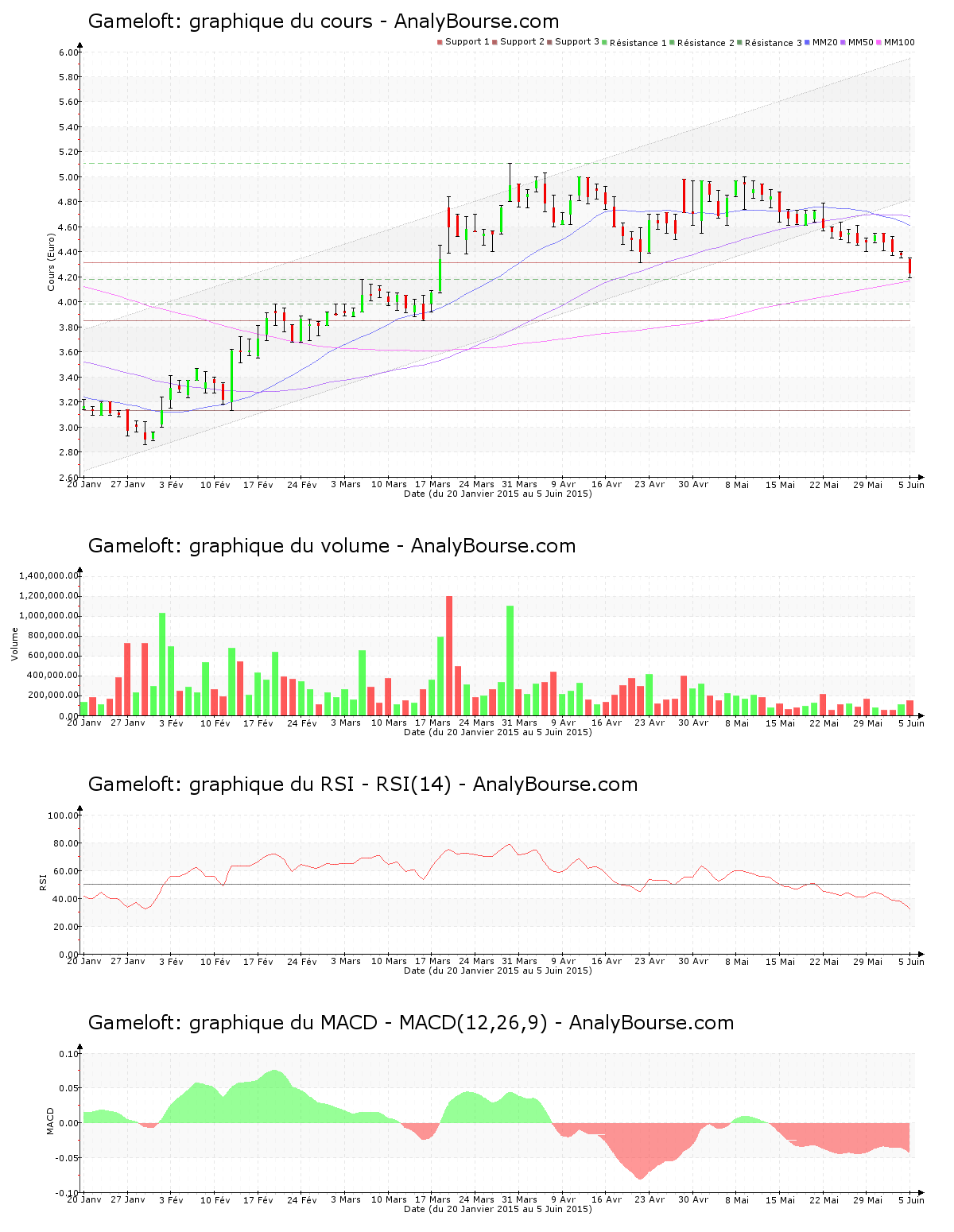Click the 'graphique du volume' chart title

pyautogui.click(x=332, y=546)
